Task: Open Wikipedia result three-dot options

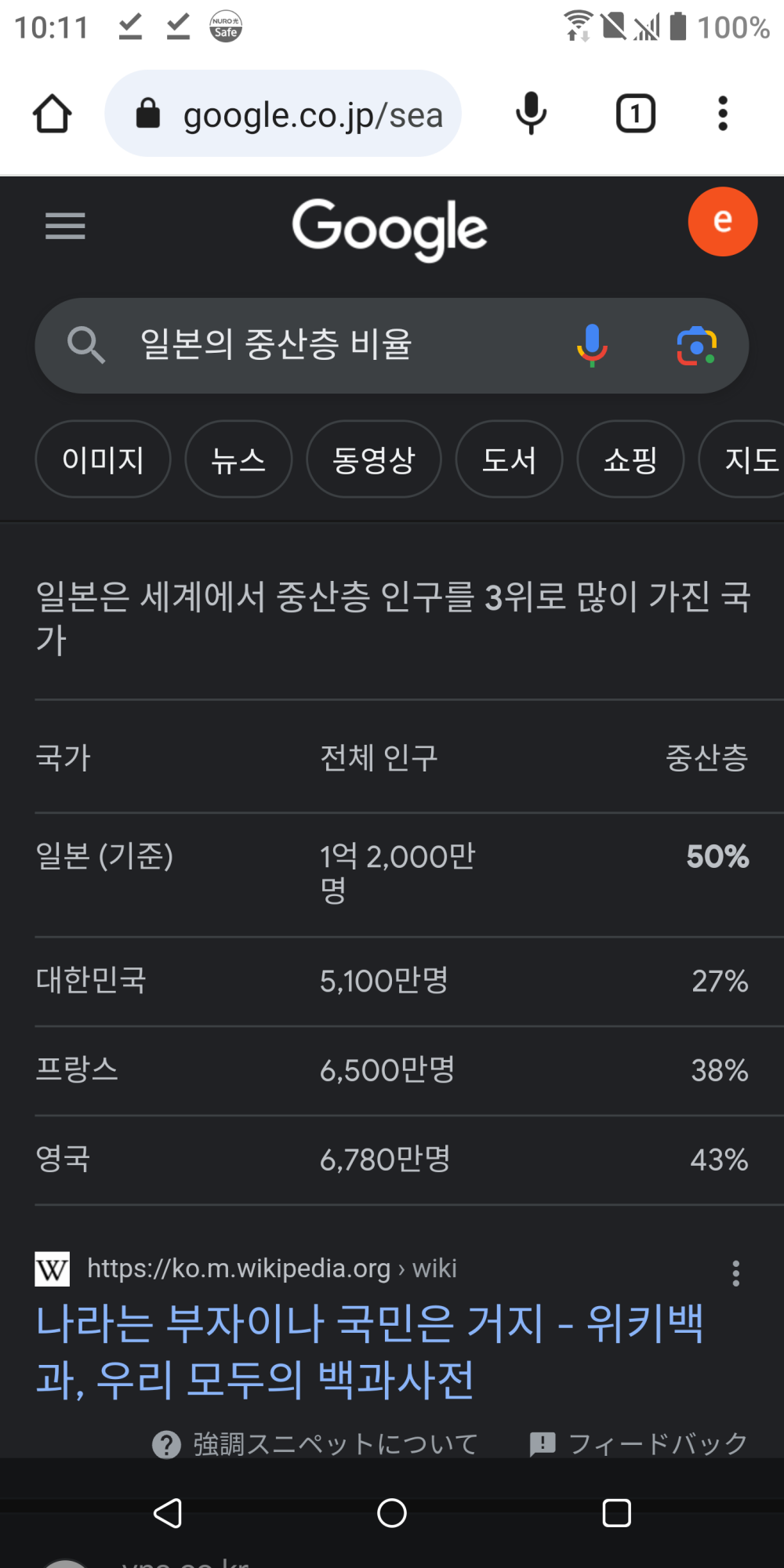Action: click(x=735, y=1273)
